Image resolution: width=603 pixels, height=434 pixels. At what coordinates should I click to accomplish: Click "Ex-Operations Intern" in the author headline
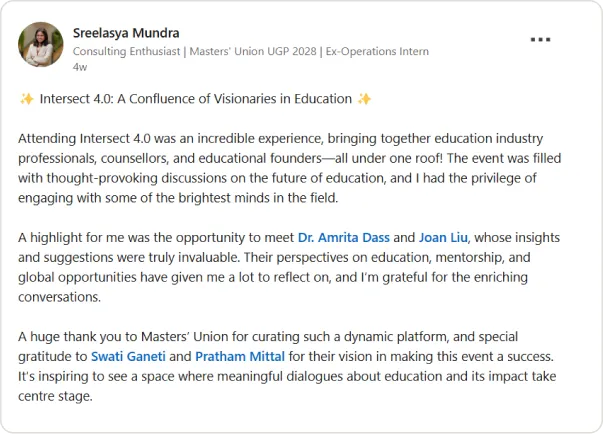click(x=378, y=52)
